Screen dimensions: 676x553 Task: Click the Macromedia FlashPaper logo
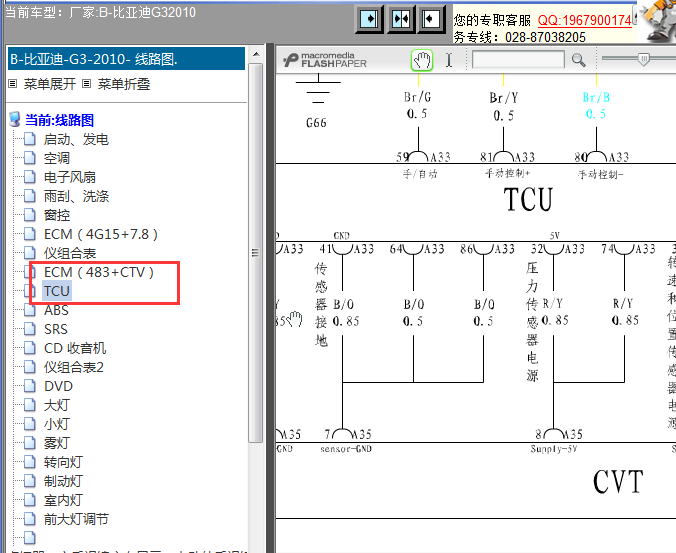pos(325,60)
